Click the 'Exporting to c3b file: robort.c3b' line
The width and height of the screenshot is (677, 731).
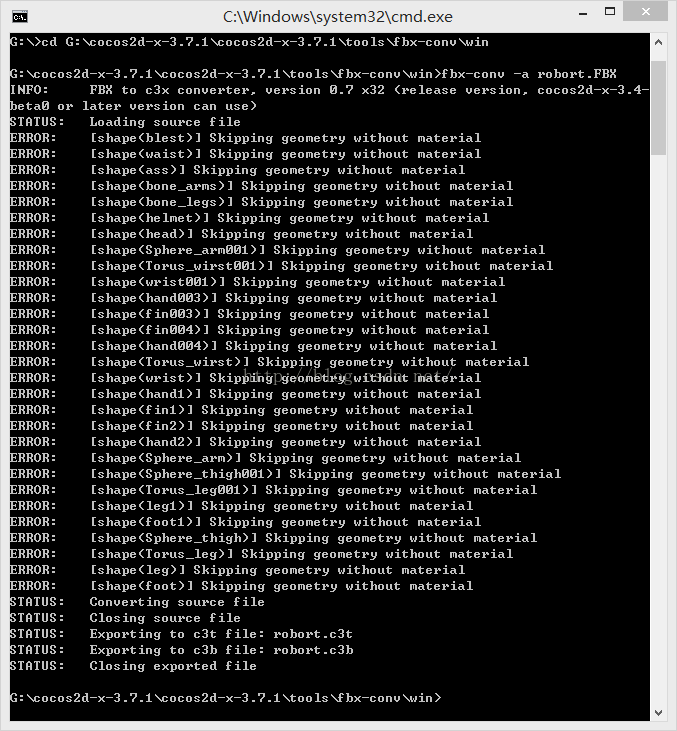(181, 650)
